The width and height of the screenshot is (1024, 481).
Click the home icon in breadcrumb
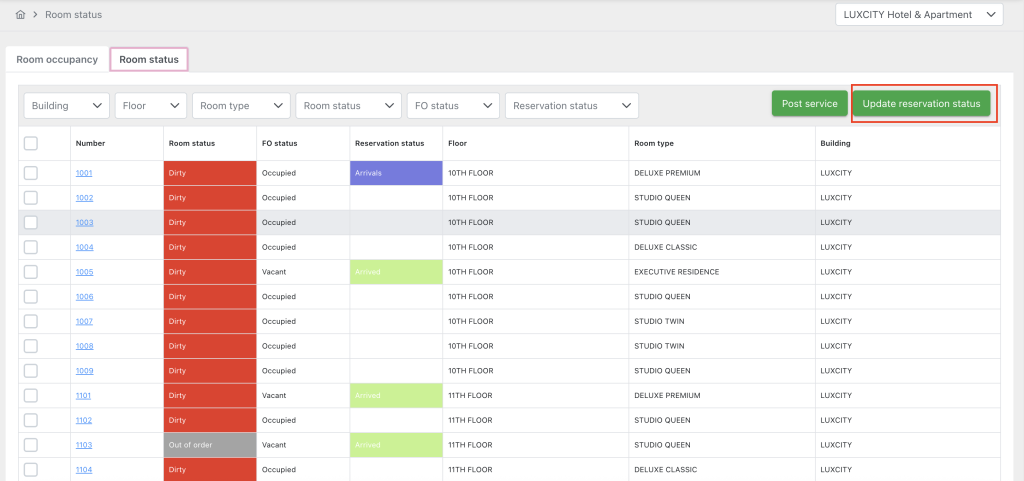pos(21,15)
